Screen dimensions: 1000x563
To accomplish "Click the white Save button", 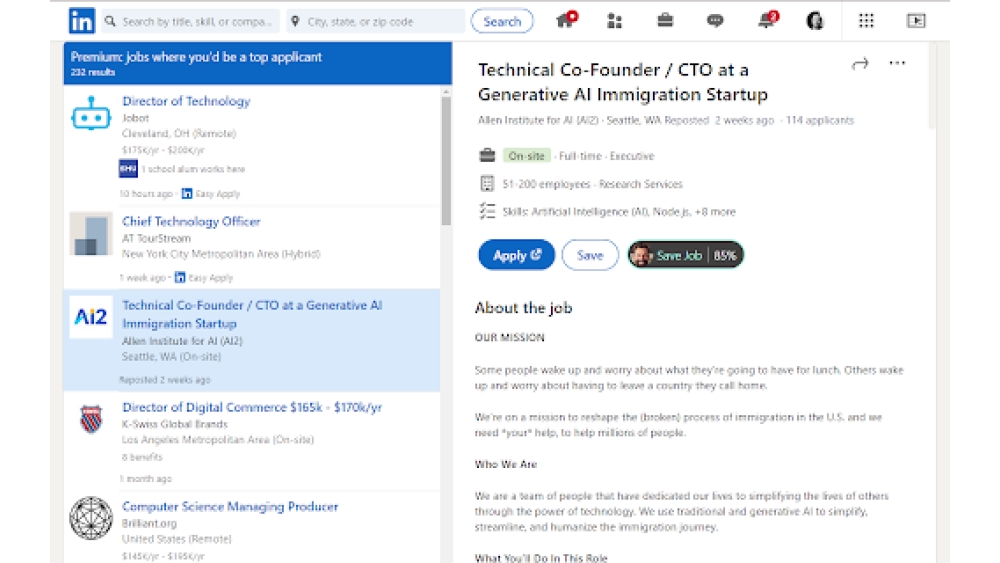I will pyautogui.click(x=590, y=255).
